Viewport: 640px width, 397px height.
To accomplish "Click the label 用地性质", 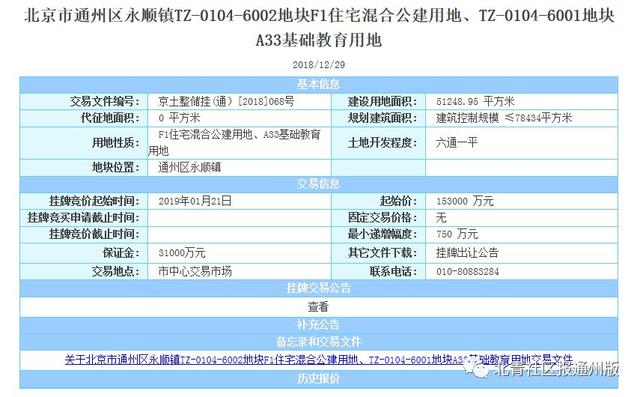I will [115, 143].
